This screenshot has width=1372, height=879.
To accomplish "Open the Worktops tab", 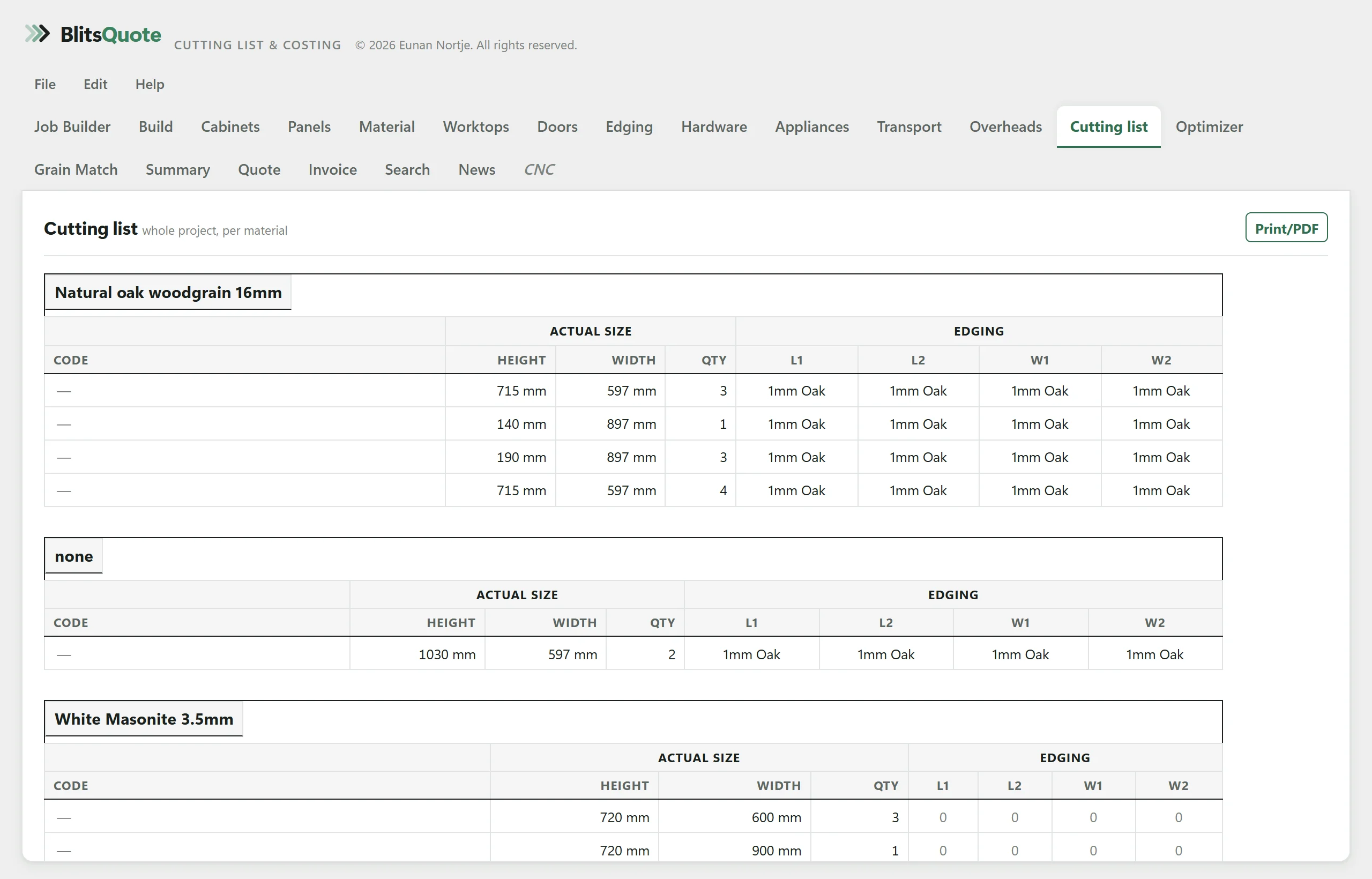I will pyautogui.click(x=476, y=126).
